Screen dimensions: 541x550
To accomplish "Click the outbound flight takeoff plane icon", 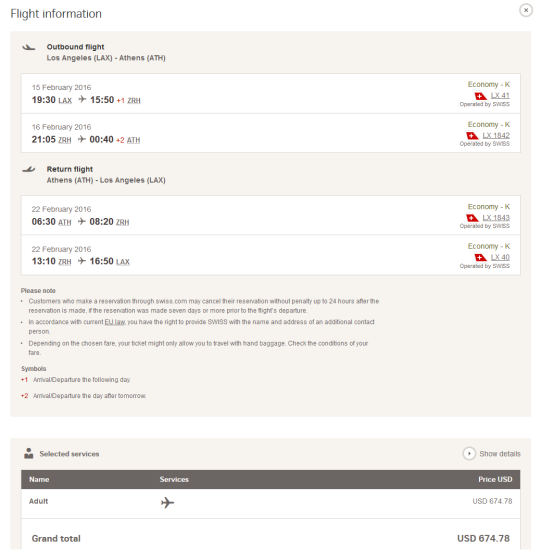I will tap(29, 47).
